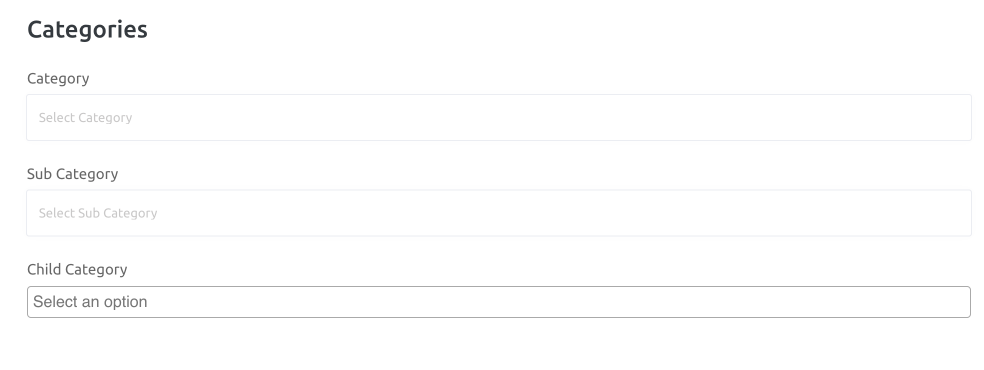Click the 'Select Category' placeholder text

85,118
